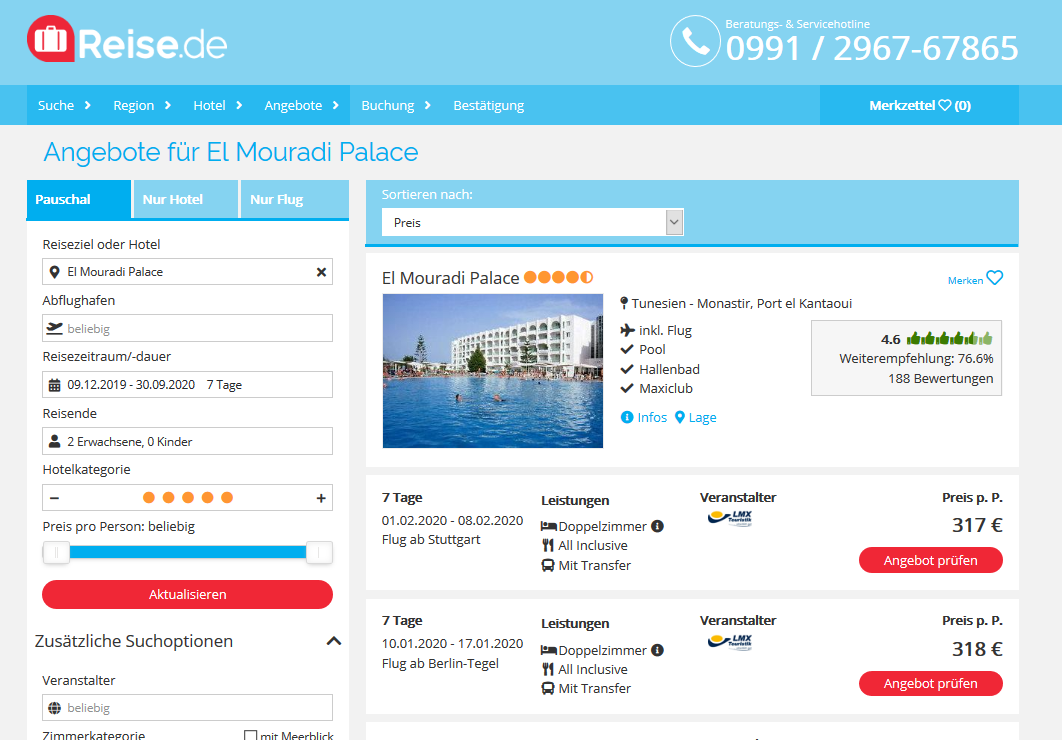The image size is (1062, 740).
Task: Open the Merkzettel (0) list
Action: [920, 105]
